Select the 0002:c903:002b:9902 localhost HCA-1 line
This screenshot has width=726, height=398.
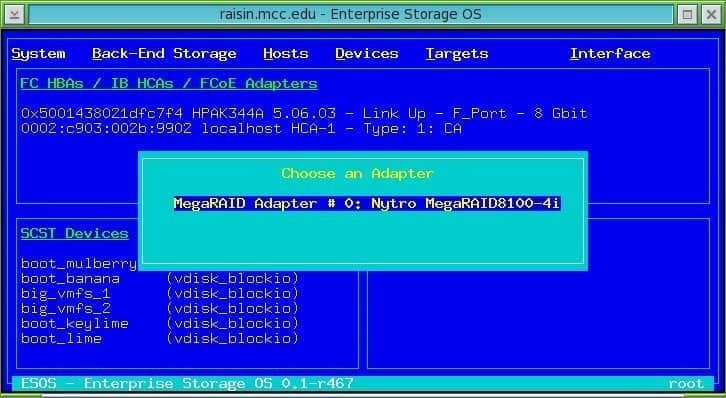pyautogui.click(x=241, y=128)
